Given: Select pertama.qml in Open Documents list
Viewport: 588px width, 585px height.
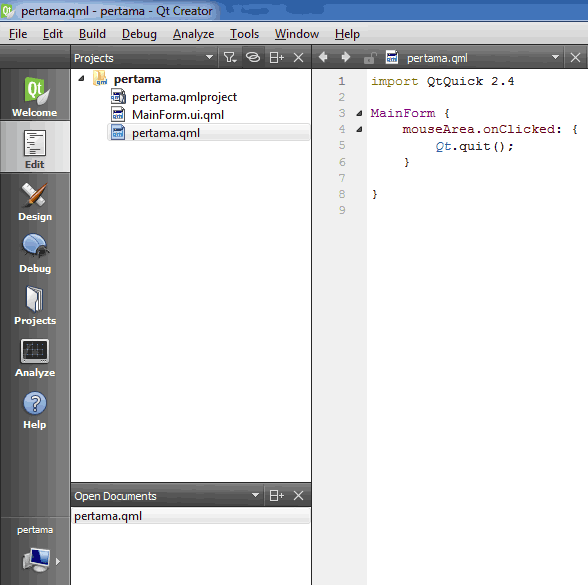Looking at the screenshot, I should pyautogui.click(x=190, y=516).
